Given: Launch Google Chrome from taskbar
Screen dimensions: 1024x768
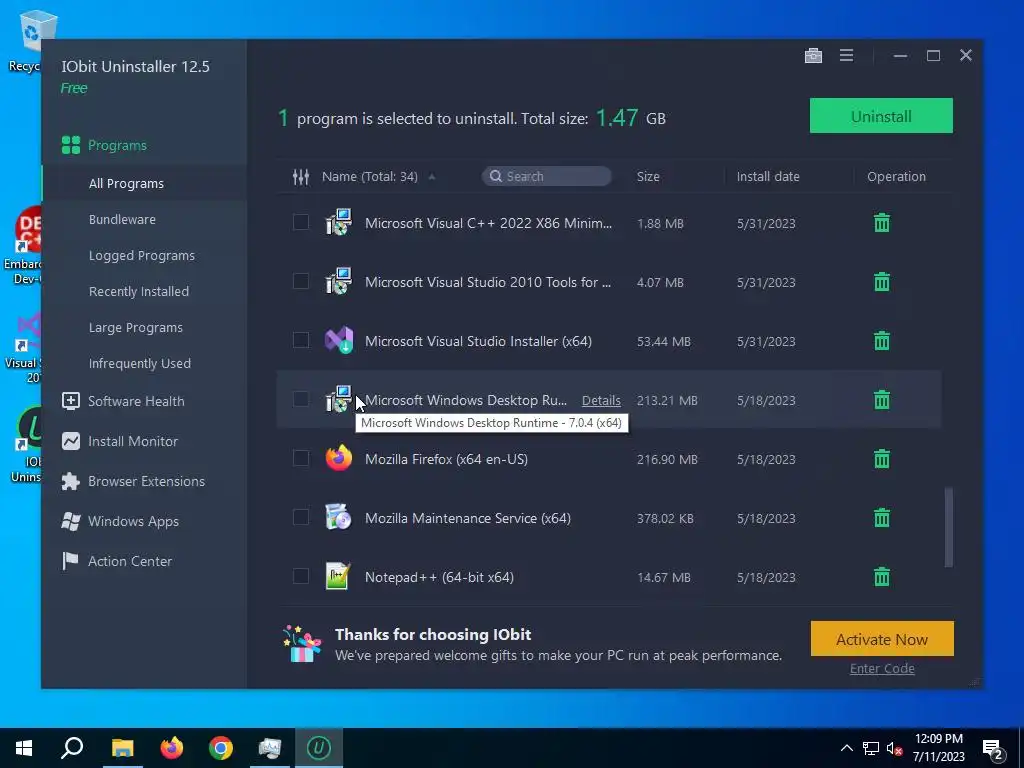Looking at the screenshot, I should tap(221, 748).
